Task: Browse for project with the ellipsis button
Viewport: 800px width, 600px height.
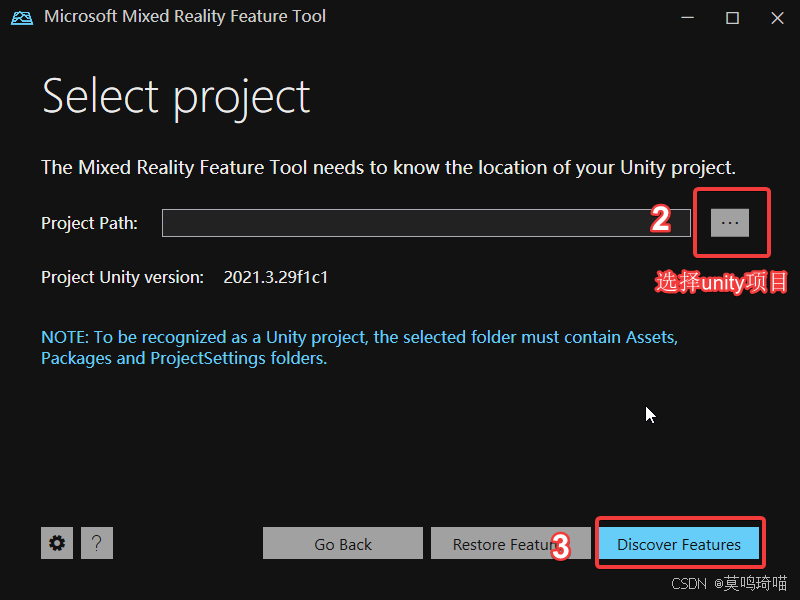Action: [730, 223]
